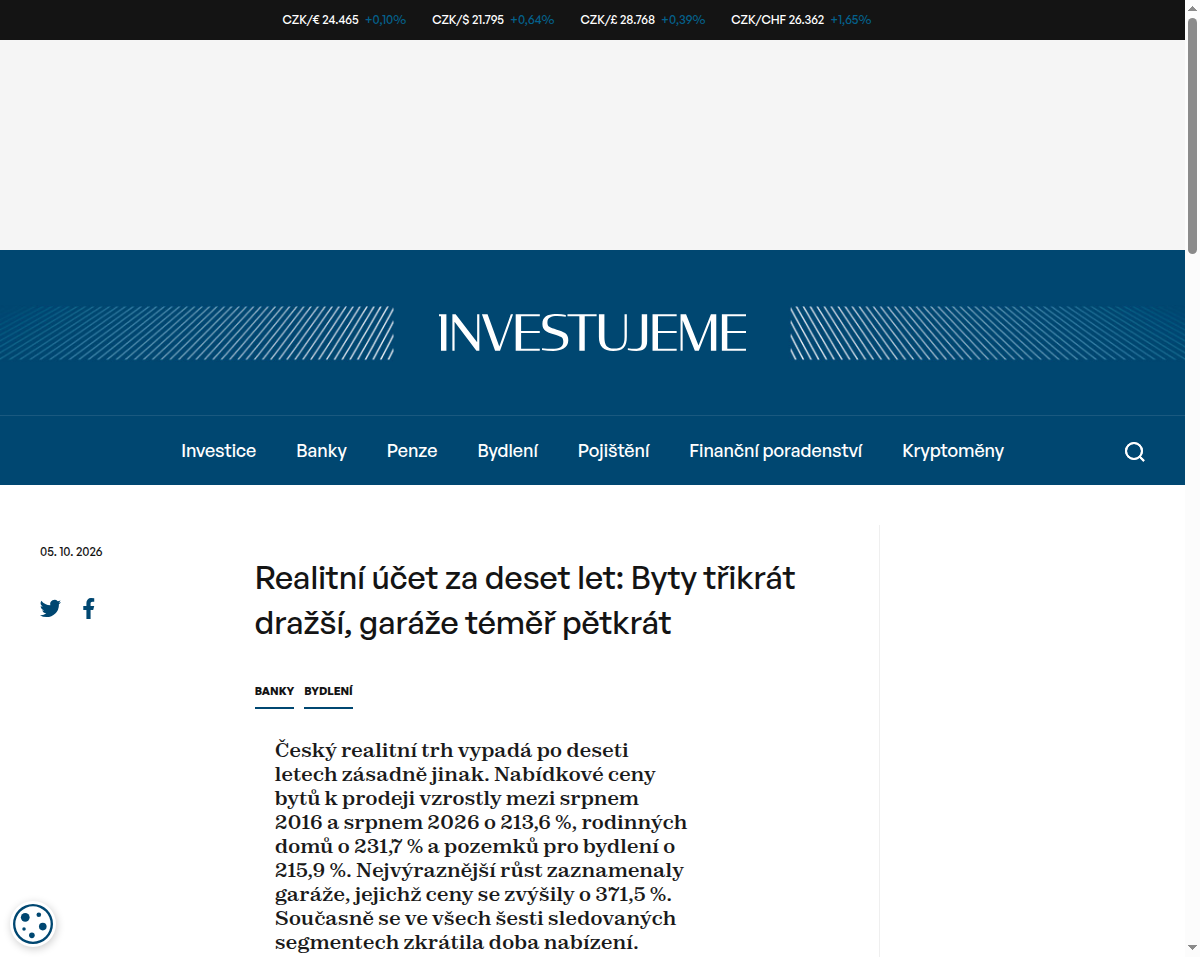Share the article on Facebook
This screenshot has width=1200, height=957.
tap(89, 608)
